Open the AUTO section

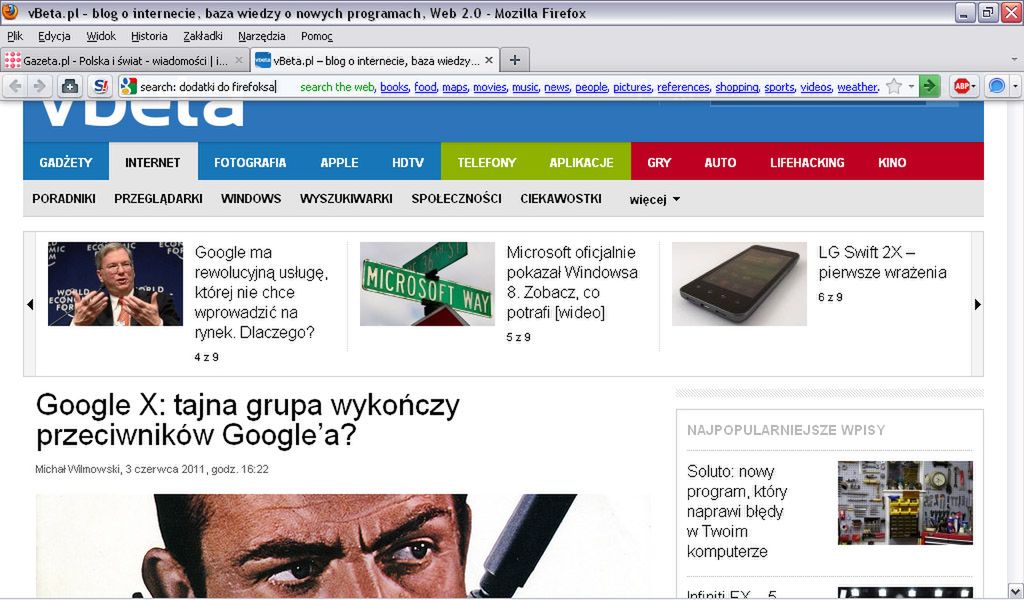click(x=720, y=162)
